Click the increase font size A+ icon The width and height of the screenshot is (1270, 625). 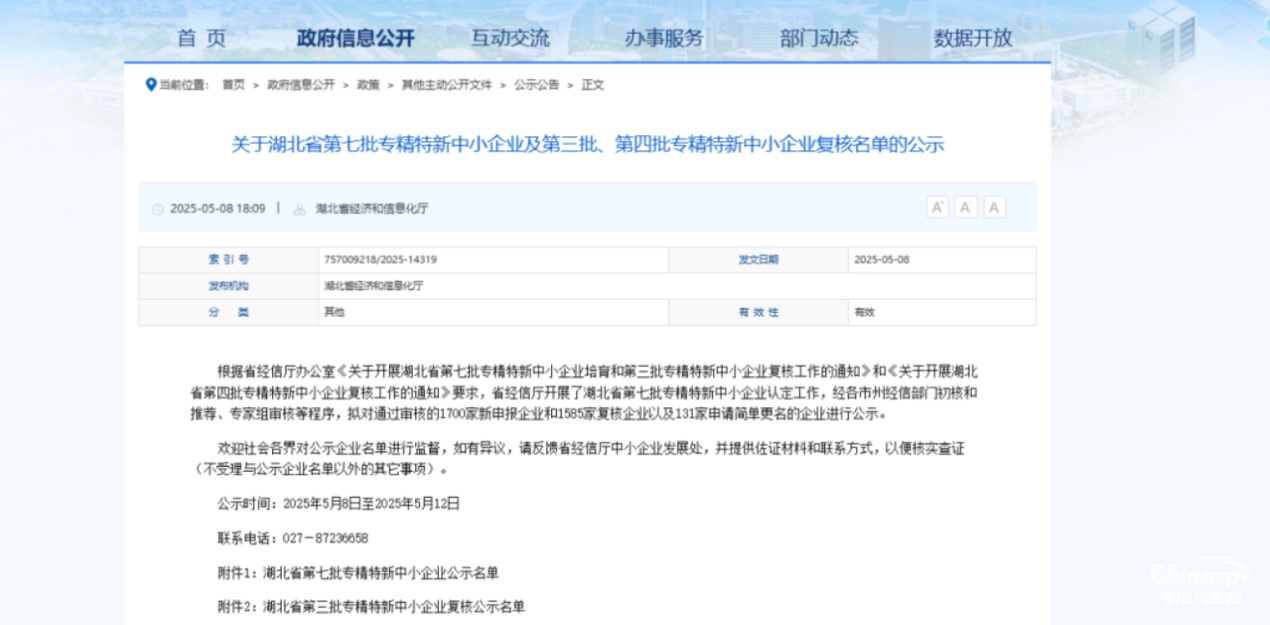(x=937, y=208)
